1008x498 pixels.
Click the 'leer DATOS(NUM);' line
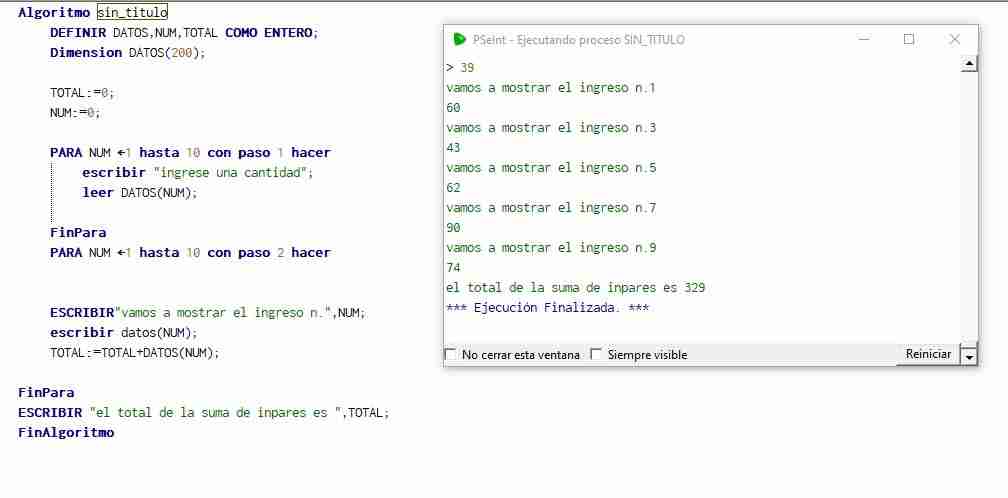(x=140, y=193)
